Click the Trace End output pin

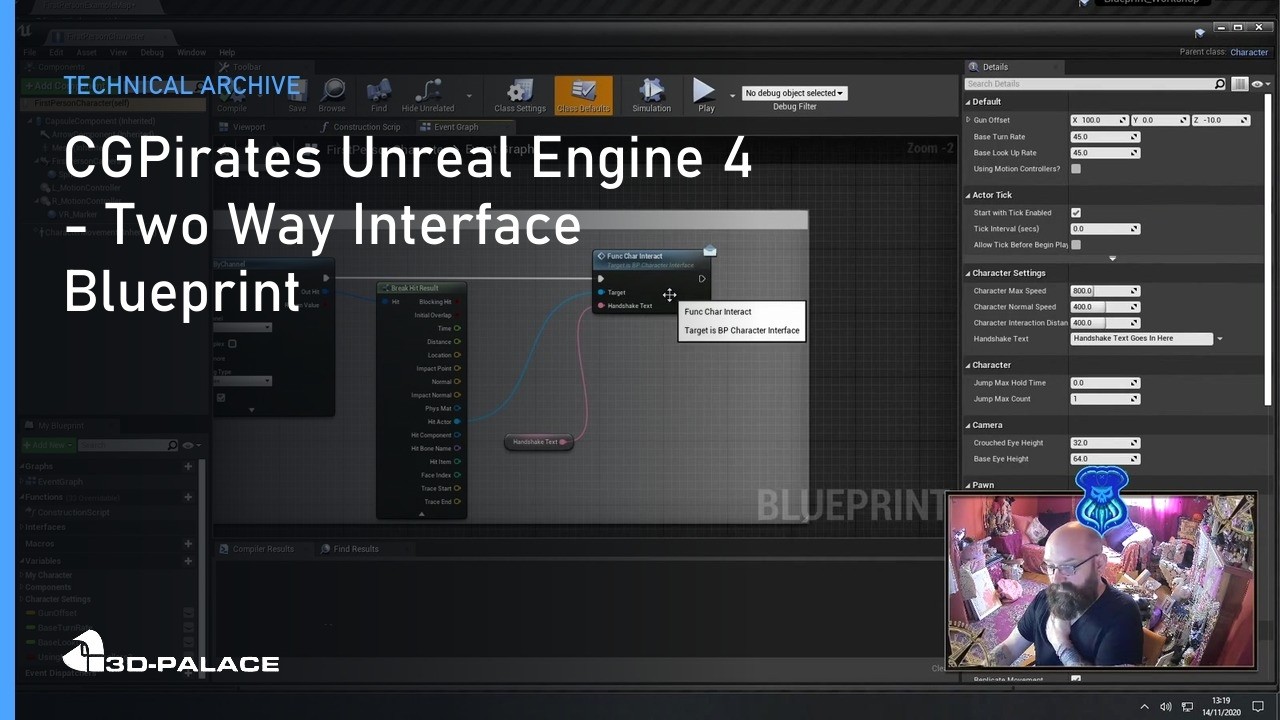point(457,502)
